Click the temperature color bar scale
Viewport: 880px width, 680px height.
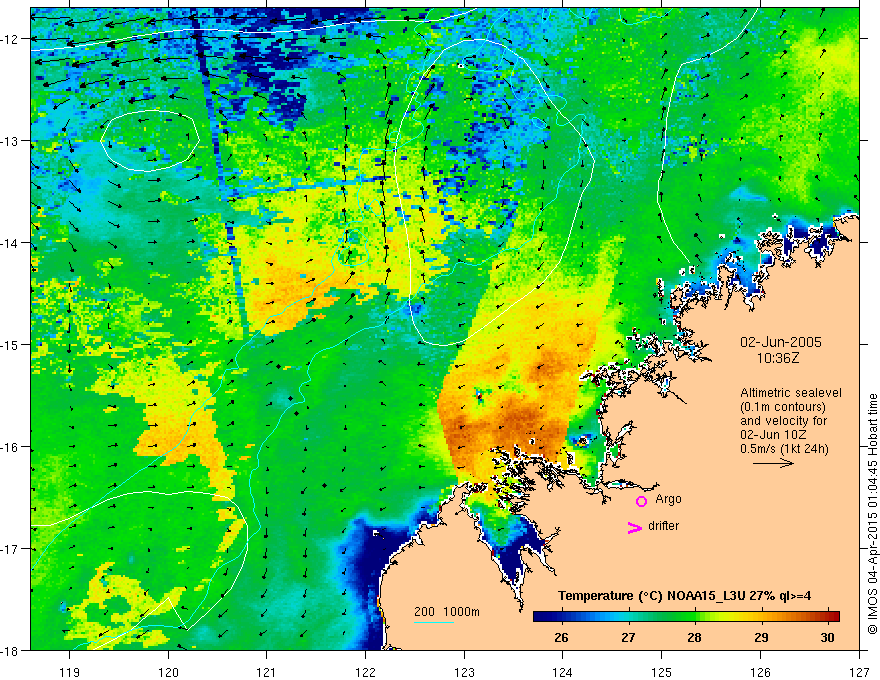[686, 616]
